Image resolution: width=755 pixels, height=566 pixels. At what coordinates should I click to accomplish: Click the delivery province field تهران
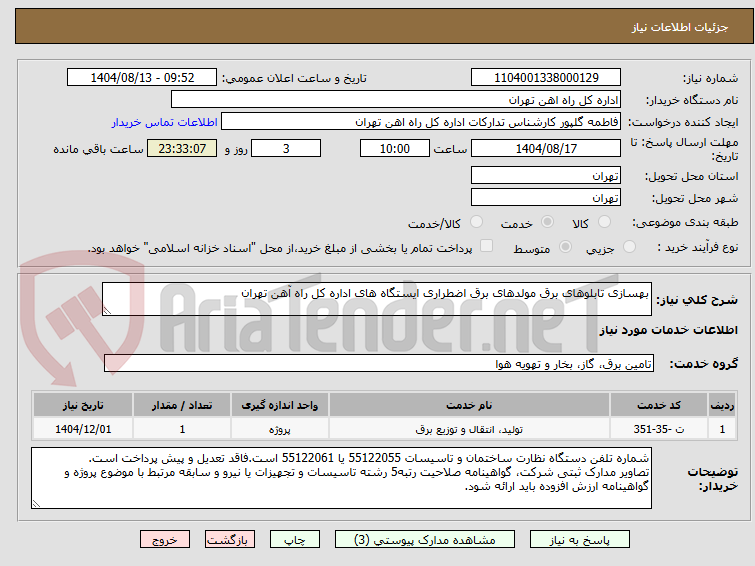coord(546,175)
